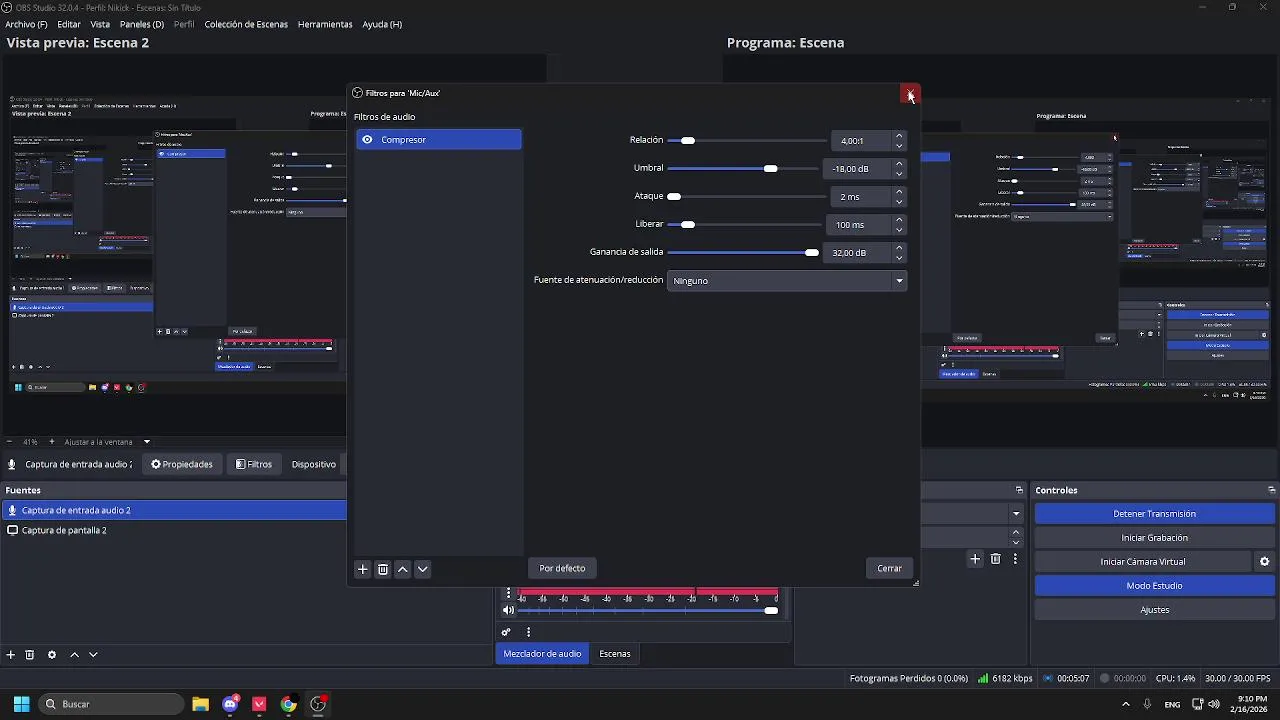This screenshot has width=1280, height=720.
Task: Remove the selected source in Fuentes panel
Action: pos(30,655)
